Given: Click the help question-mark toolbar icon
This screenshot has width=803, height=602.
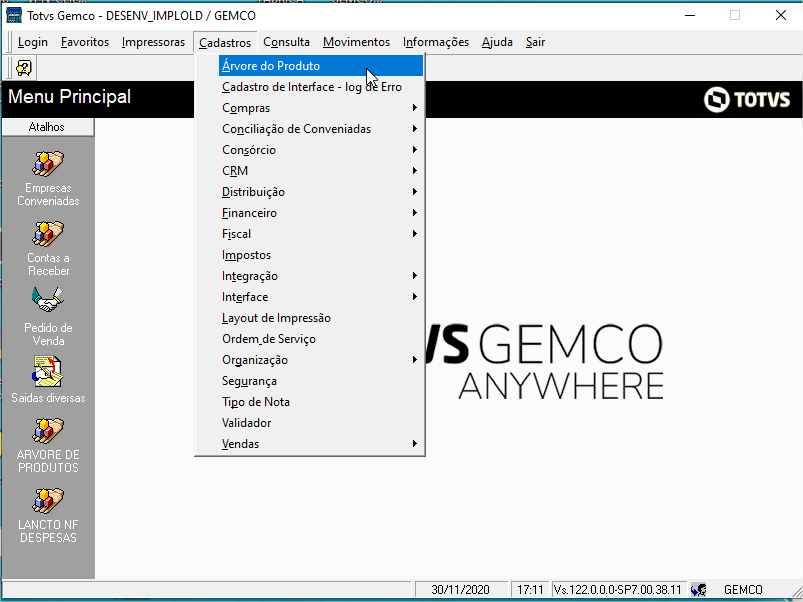Looking at the screenshot, I should coord(24,68).
